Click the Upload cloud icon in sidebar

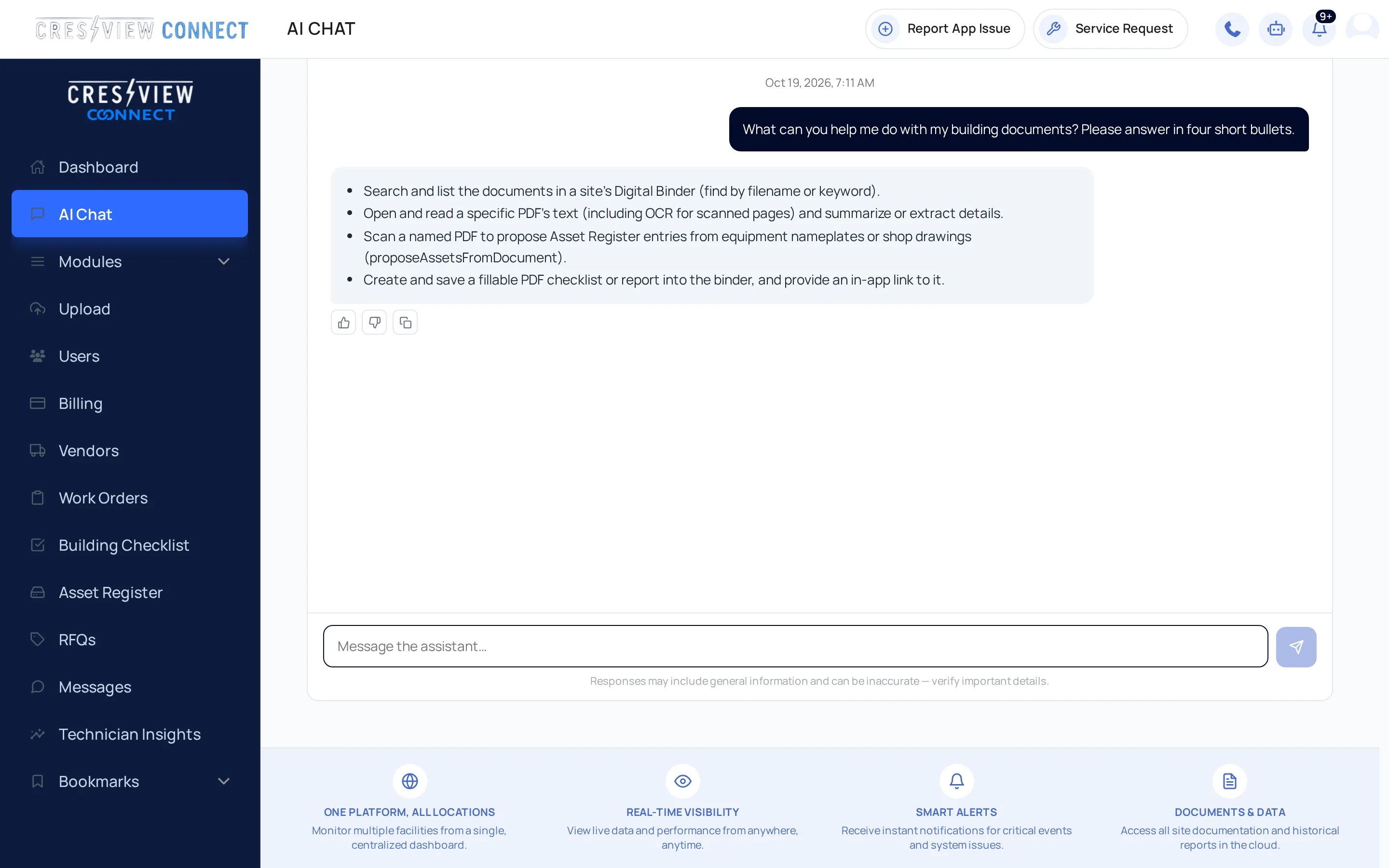coord(37,309)
